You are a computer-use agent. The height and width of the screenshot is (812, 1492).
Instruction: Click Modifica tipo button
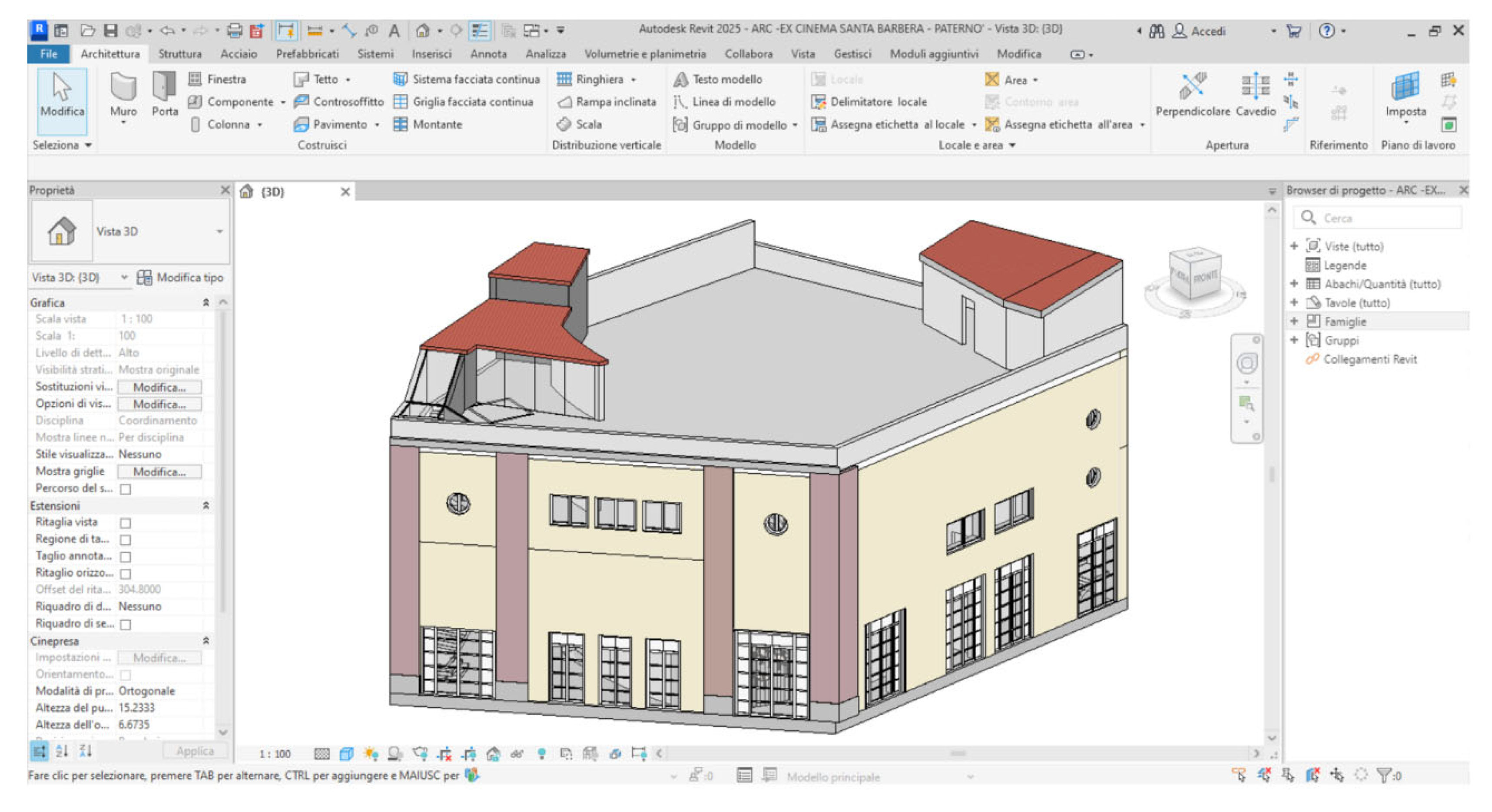pyautogui.click(x=180, y=278)
